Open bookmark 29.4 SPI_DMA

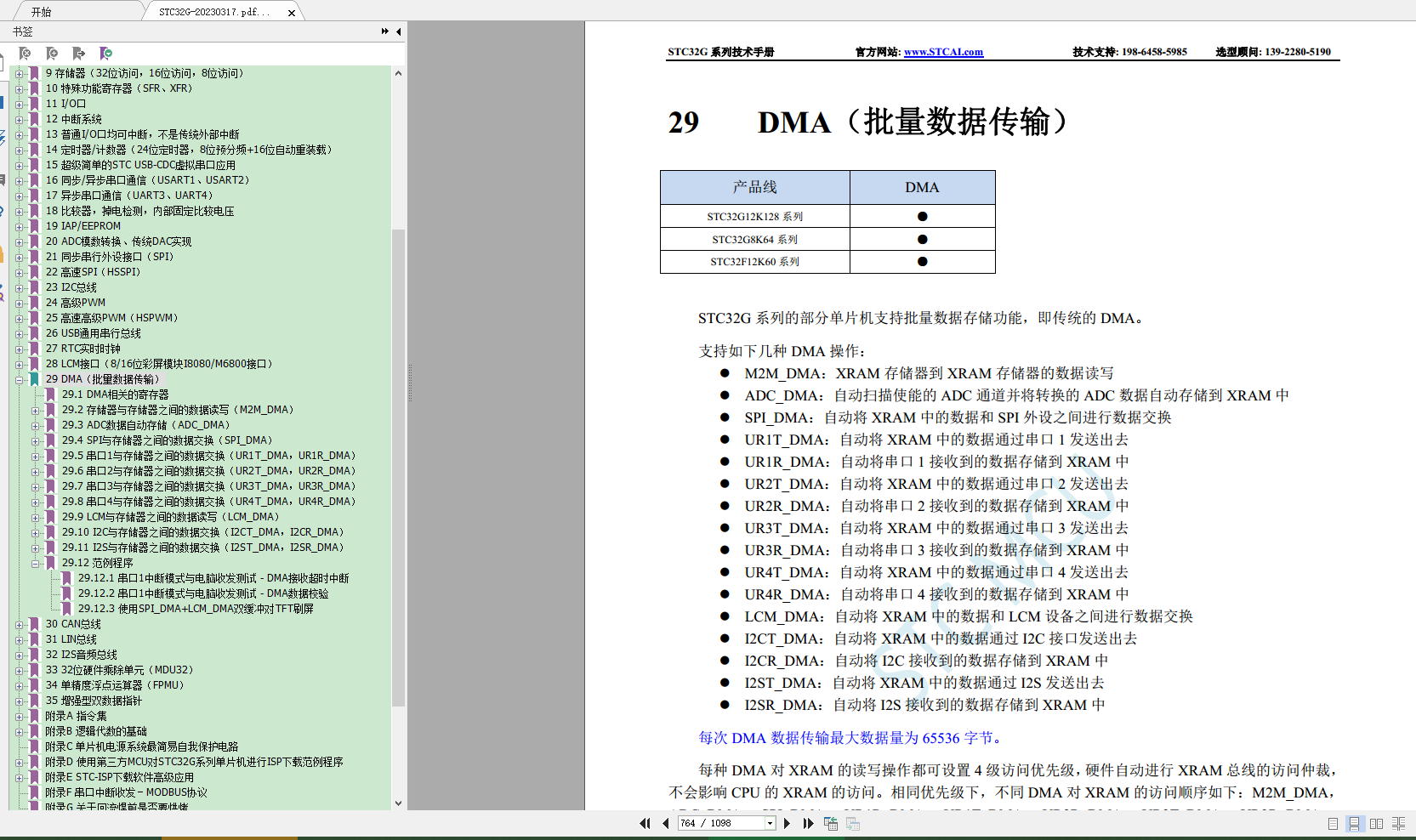pyautogui.click(x=167, y=440)
